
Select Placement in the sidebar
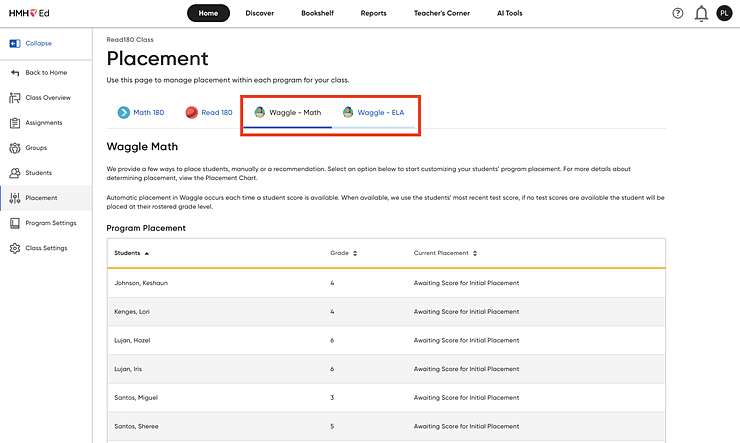click(46, 198)
